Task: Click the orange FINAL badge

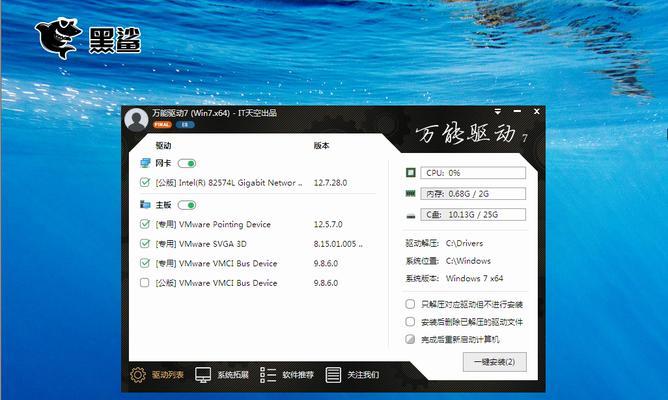Action: pos(162,125)
